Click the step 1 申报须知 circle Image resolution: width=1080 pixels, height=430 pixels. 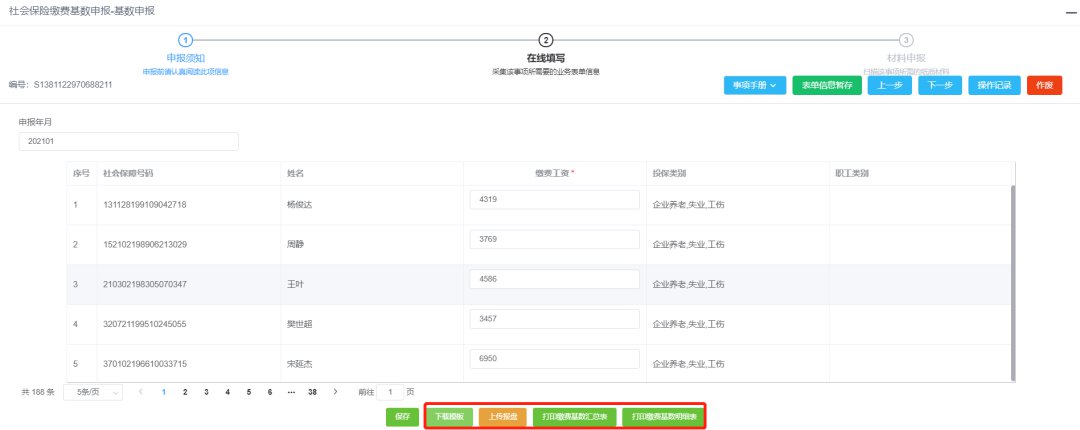point(185,40)
